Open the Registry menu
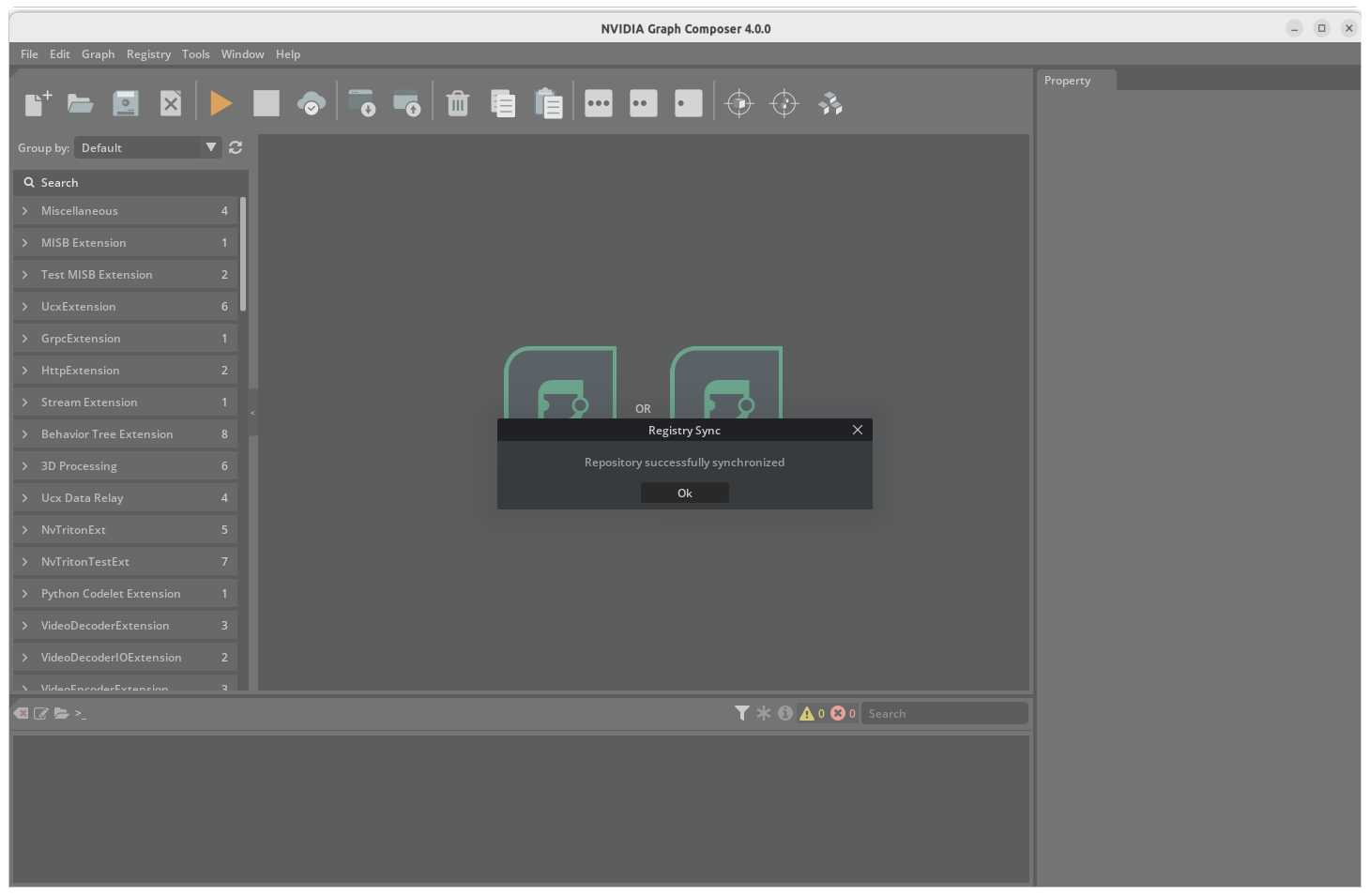 (148, 53)
